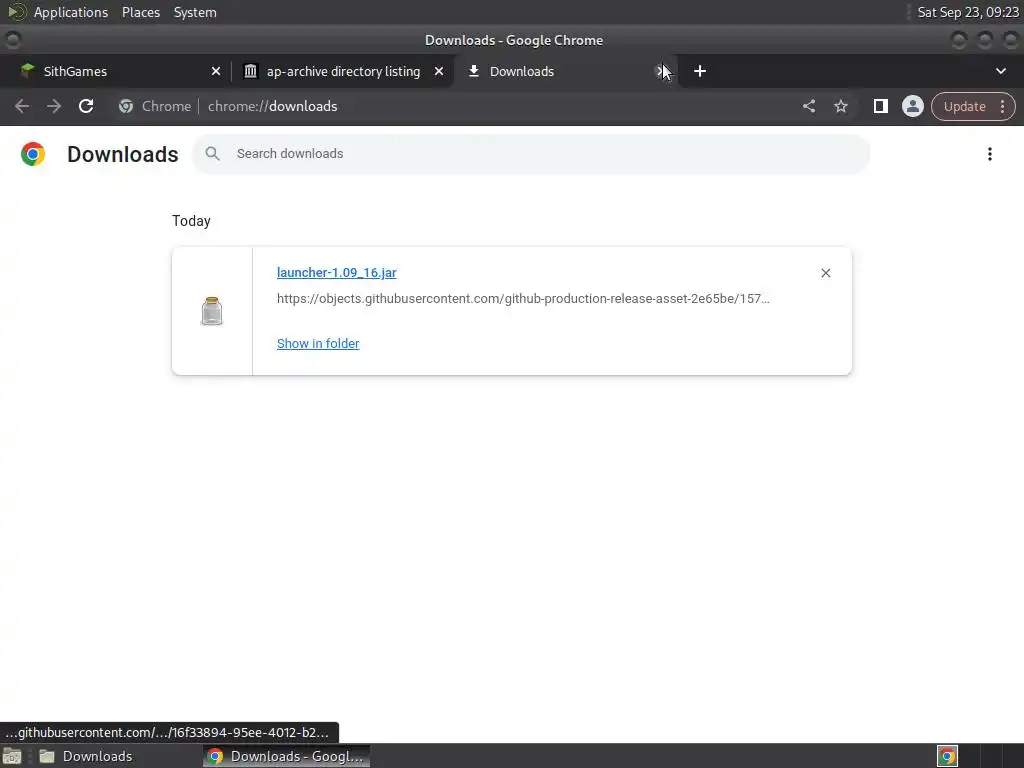
Task: Open the Places menu
Action: click(x=141, y=12)
